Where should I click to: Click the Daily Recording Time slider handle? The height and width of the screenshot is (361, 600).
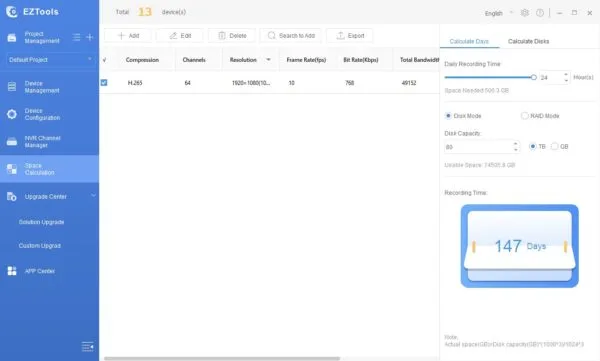tap(533, 77)
